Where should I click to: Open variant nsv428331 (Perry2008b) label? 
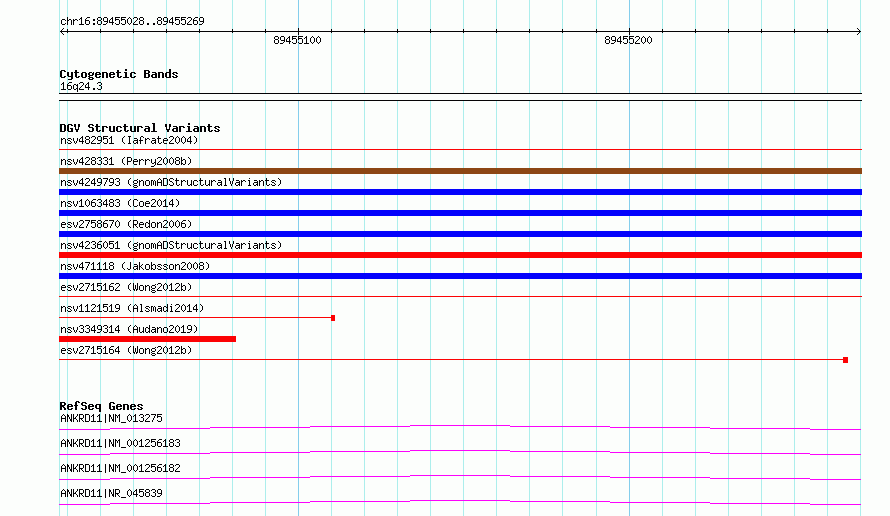(126, 161)
